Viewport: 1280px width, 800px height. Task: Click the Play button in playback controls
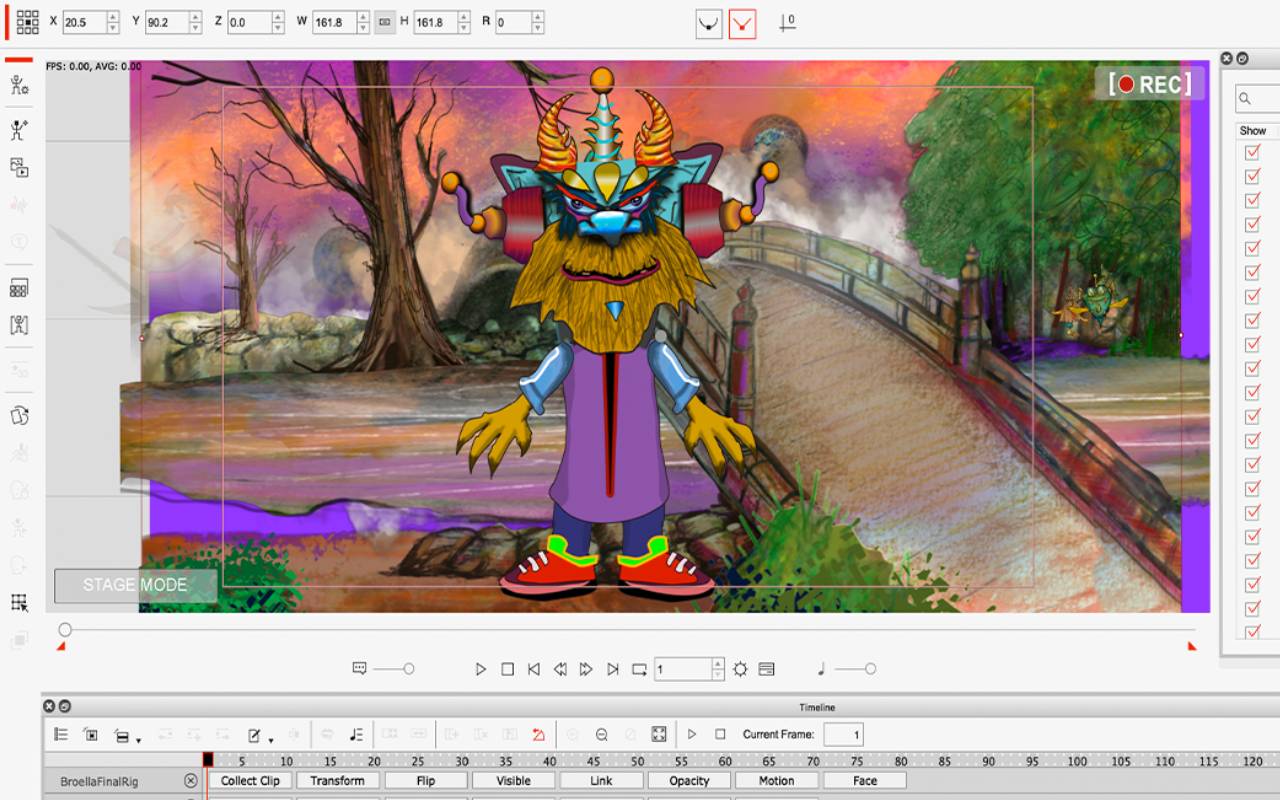coord(481,669)
